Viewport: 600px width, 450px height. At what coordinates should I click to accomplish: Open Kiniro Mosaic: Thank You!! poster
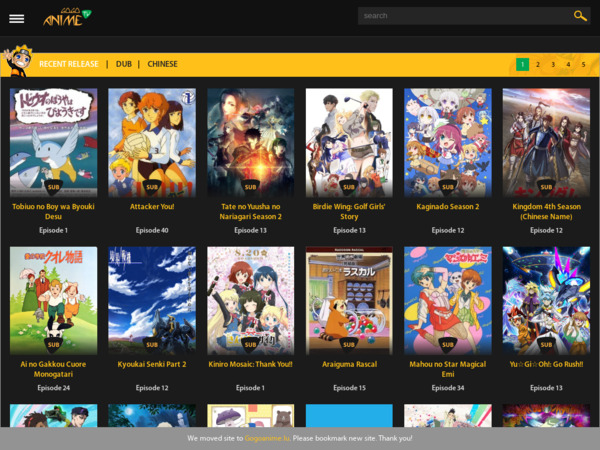[251, 300]
